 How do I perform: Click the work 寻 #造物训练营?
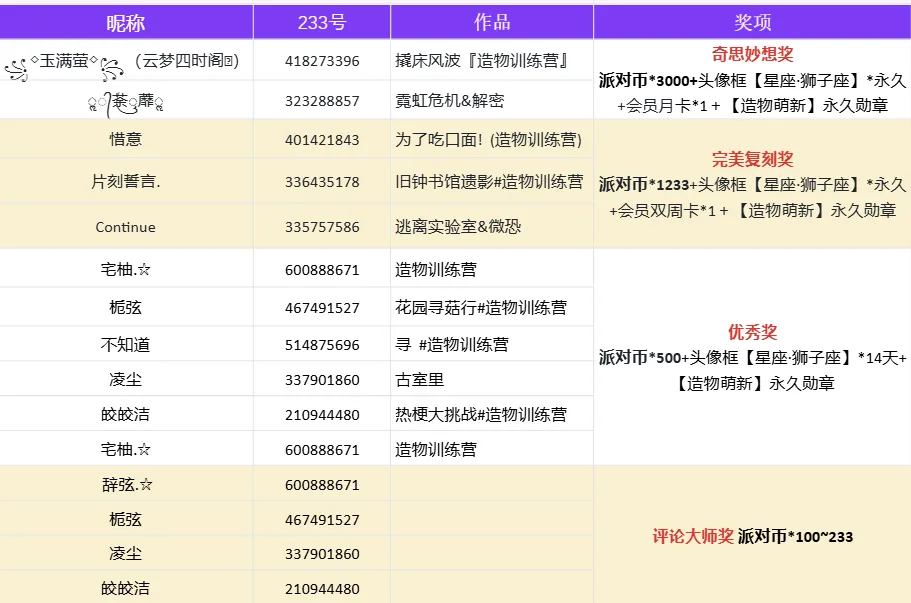click(452, 344)
